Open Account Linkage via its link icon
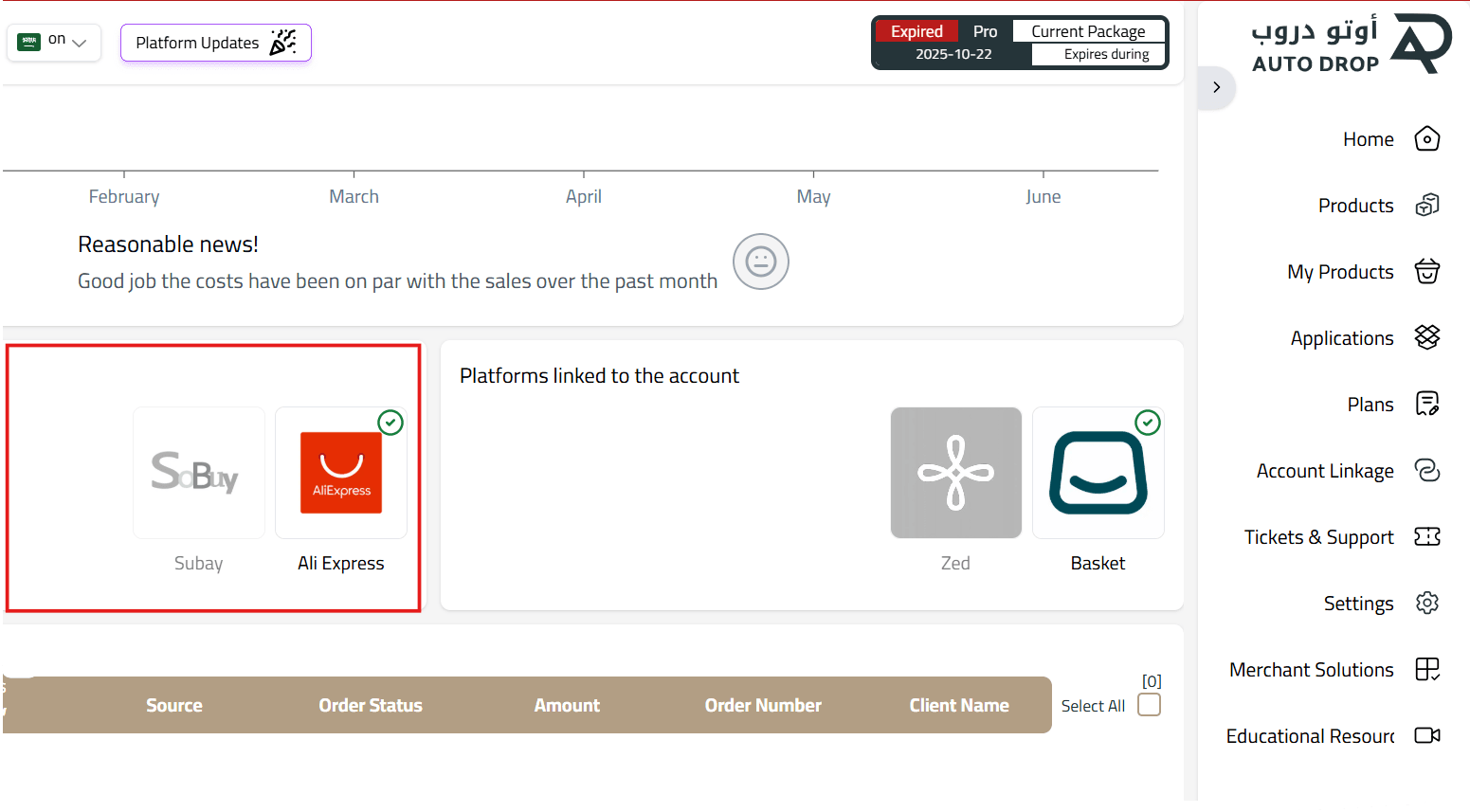Viewport: 1470px width, 812px height. (x=1426, y=471)
